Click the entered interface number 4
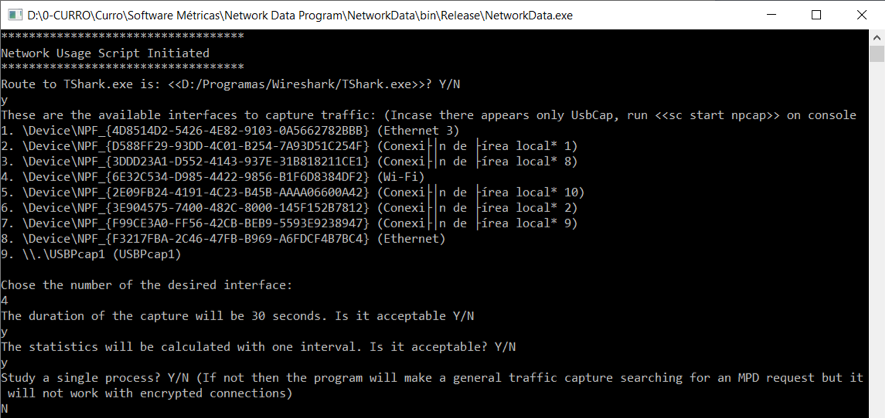This screenshot has height=418, width=885. 5,301
